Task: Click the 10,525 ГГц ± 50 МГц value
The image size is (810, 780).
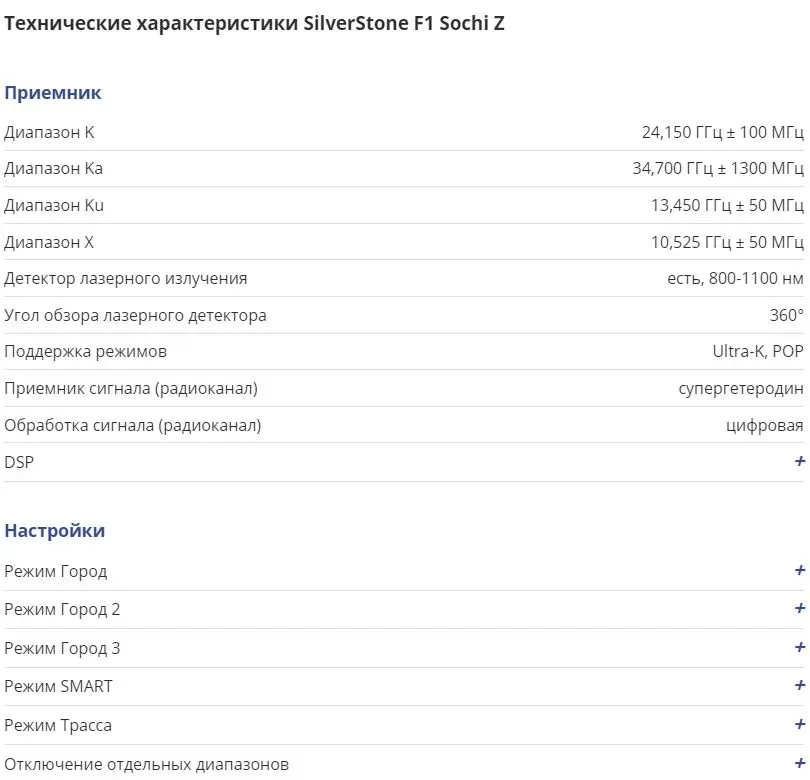Action: [727, 242]
